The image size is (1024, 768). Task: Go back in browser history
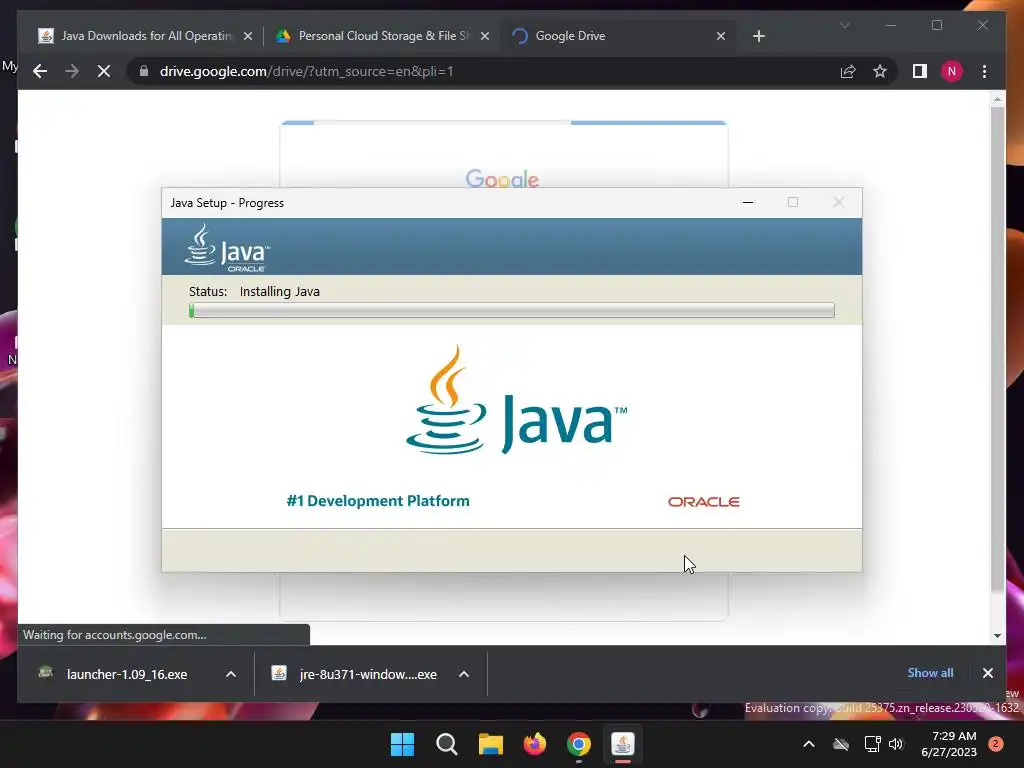(40, 71)
